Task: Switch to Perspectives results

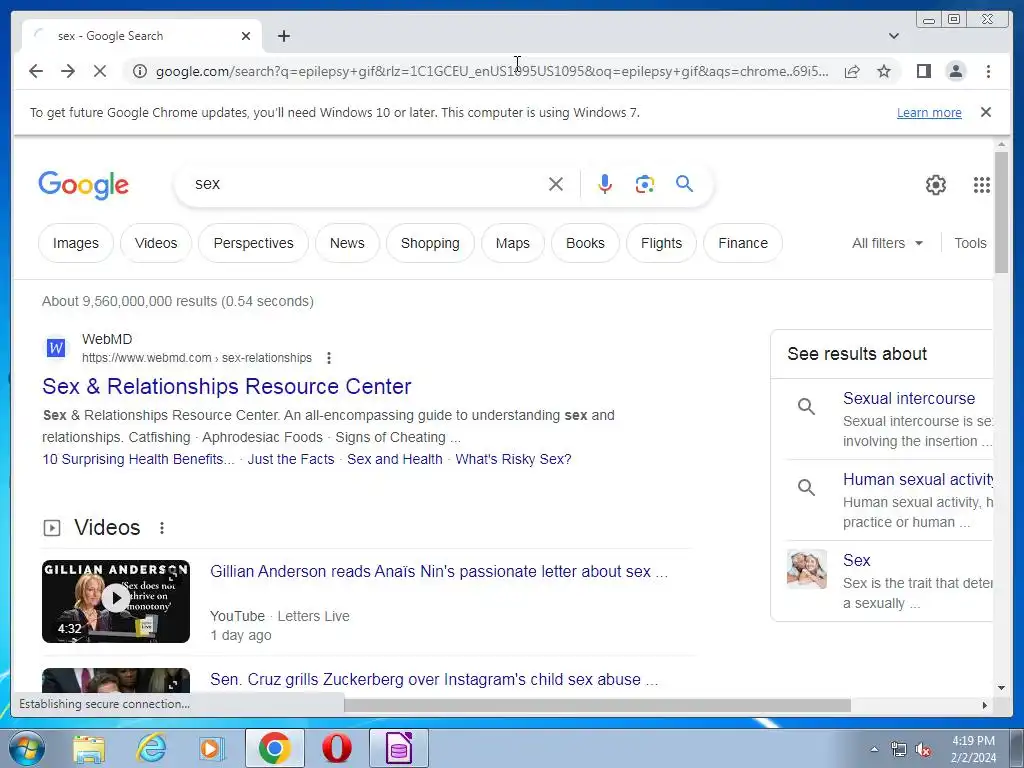Action: pos(253,243)
